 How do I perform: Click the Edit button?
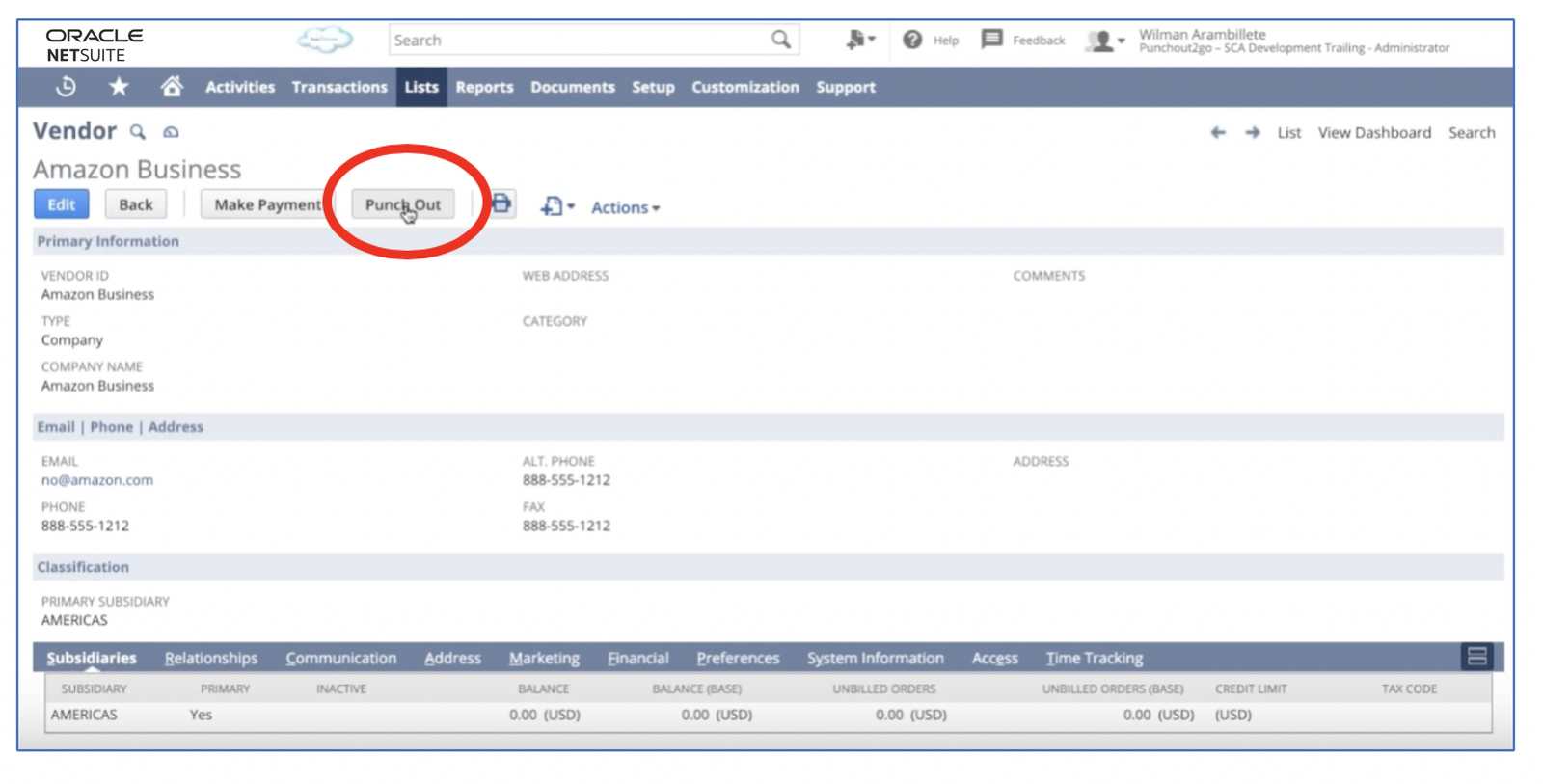click(61, 204)
